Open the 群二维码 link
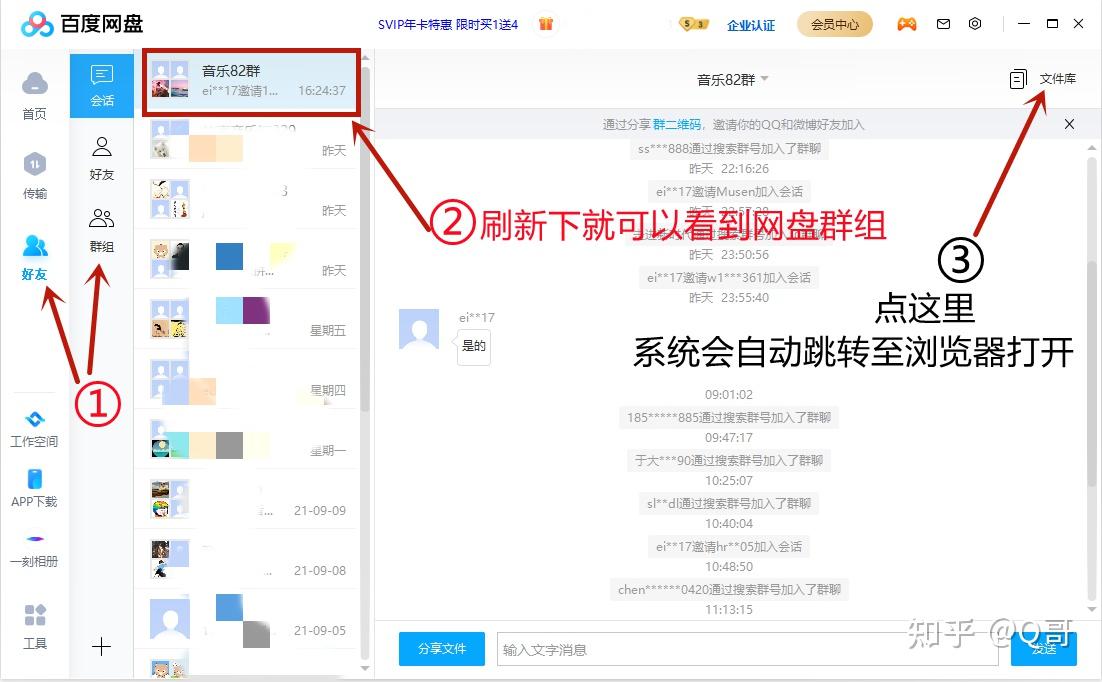This screenshot has width=1102, height=682. point(677,124)
